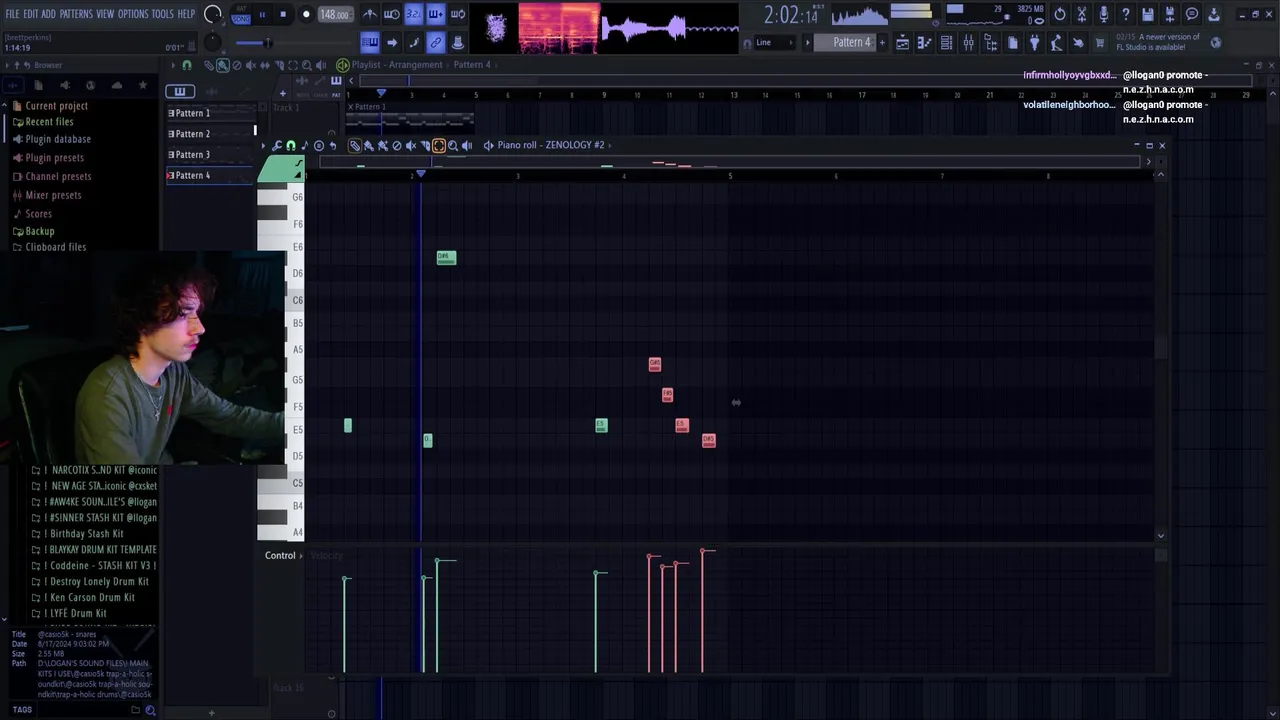Select the Piano roll select tool

438,146
